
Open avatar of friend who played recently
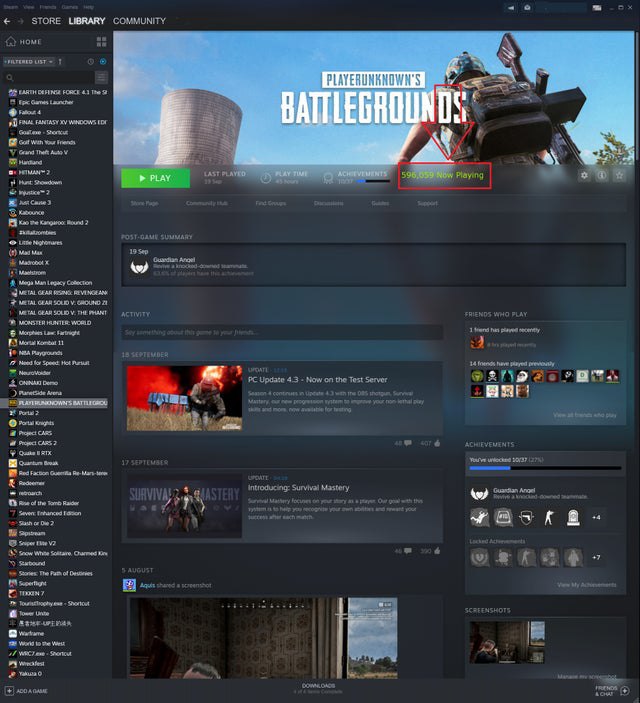point(477,343)
